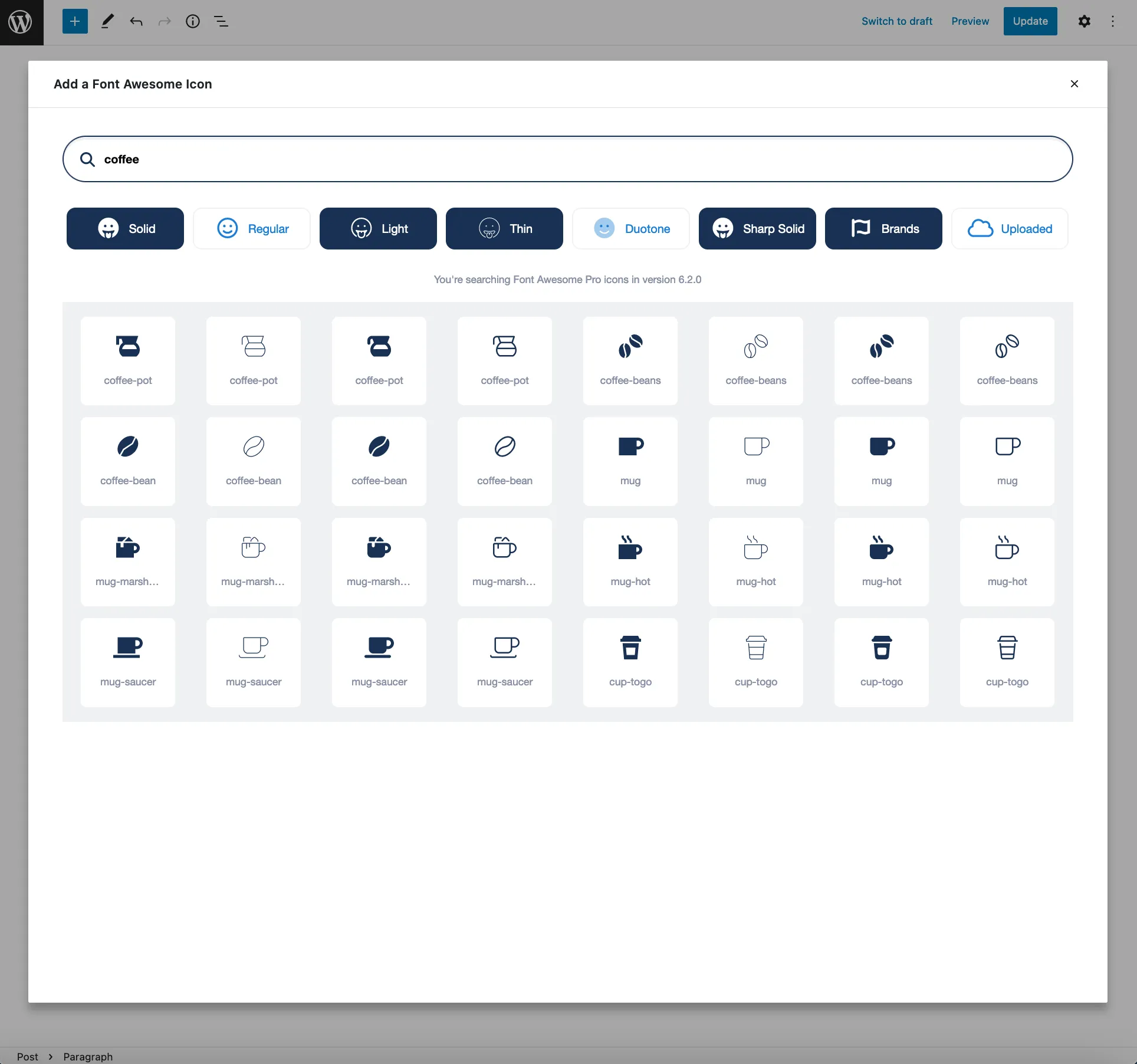Pick the thin-outline mug-hot icon
This screenshot has width=1137, height=1064.
coord(756,562)
